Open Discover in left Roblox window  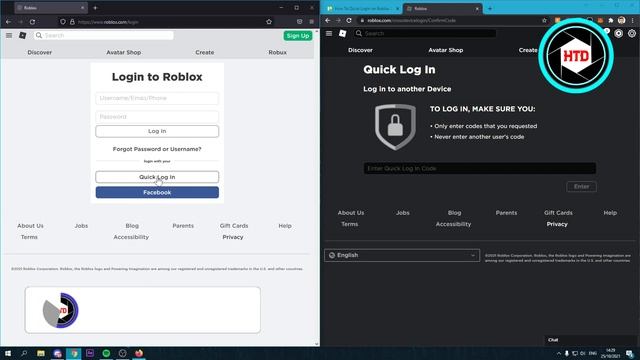coord(40,52)
